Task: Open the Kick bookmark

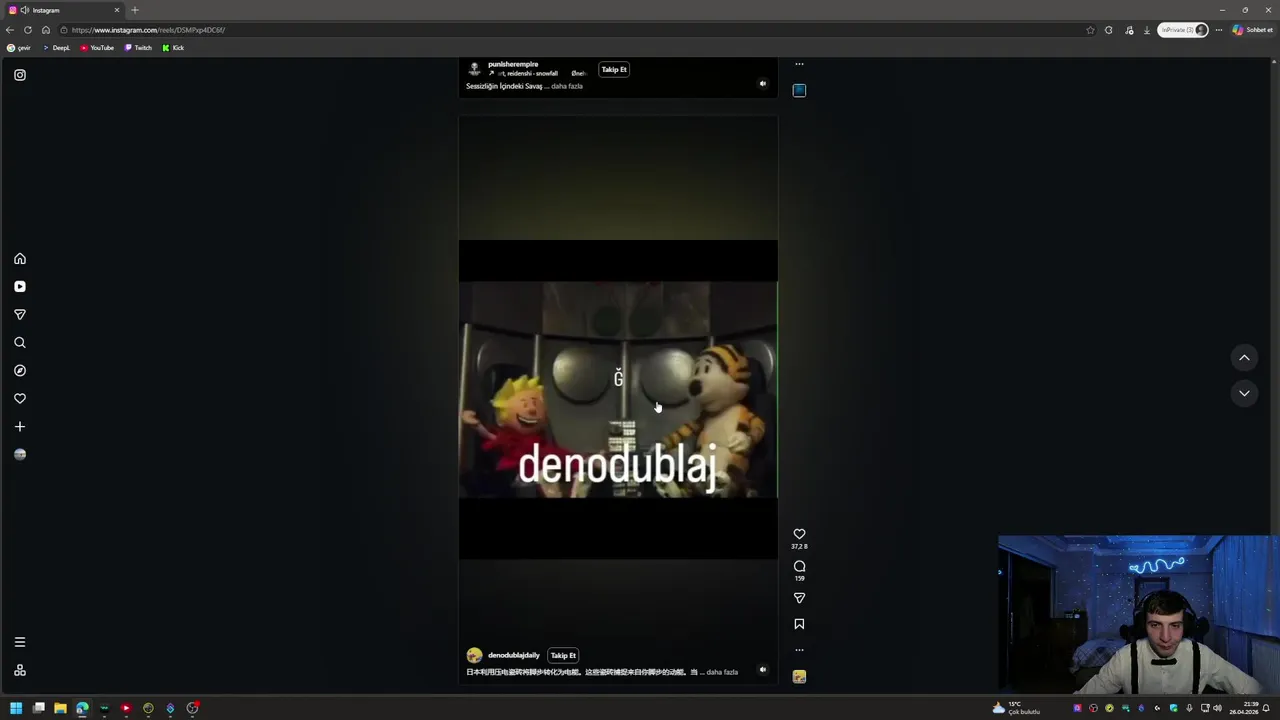Action: tap(173, 48)
